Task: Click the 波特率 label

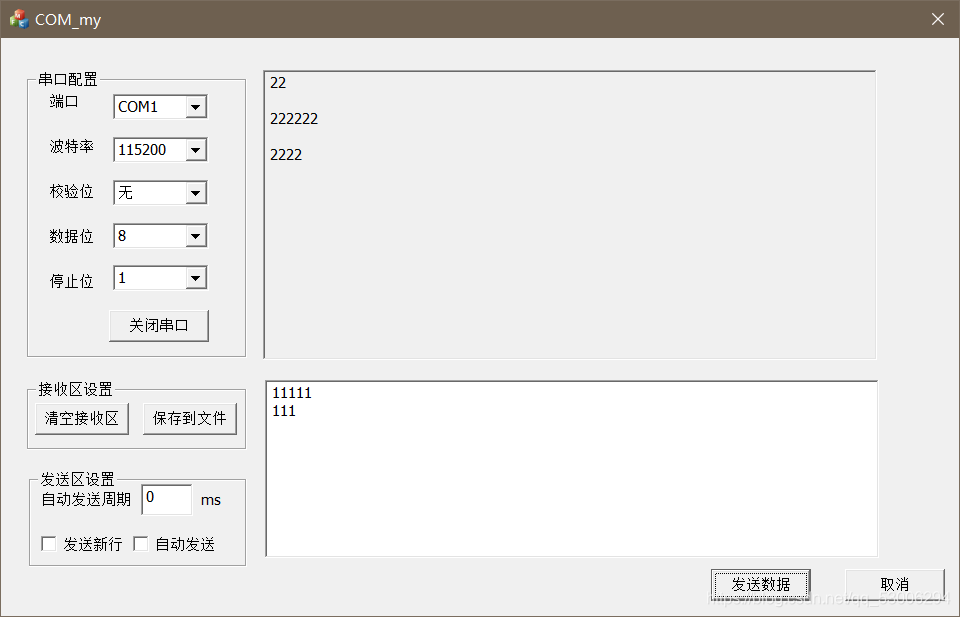Action: pyautogui.click(x=72, y=147)
